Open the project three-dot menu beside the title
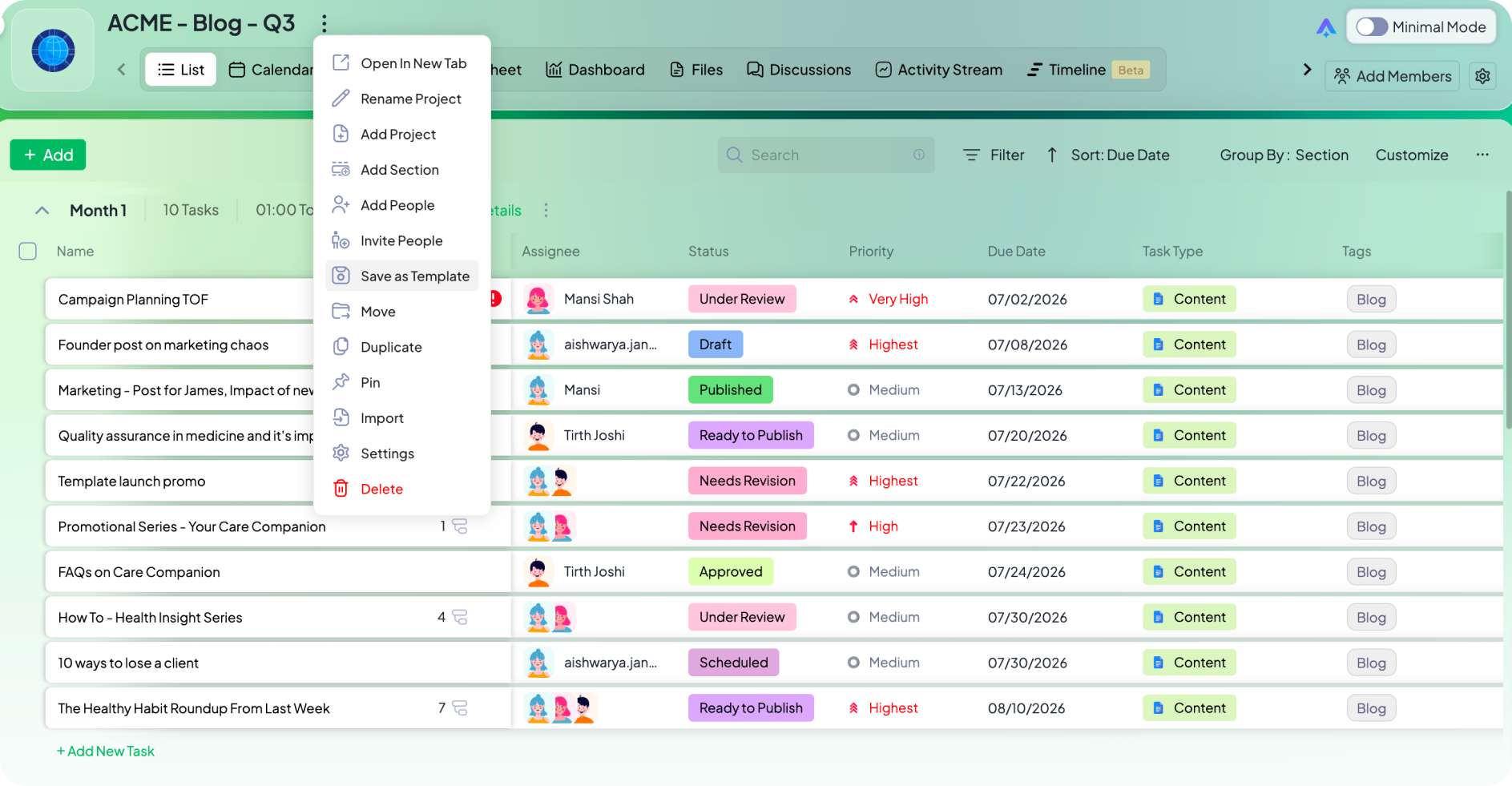 325,24
